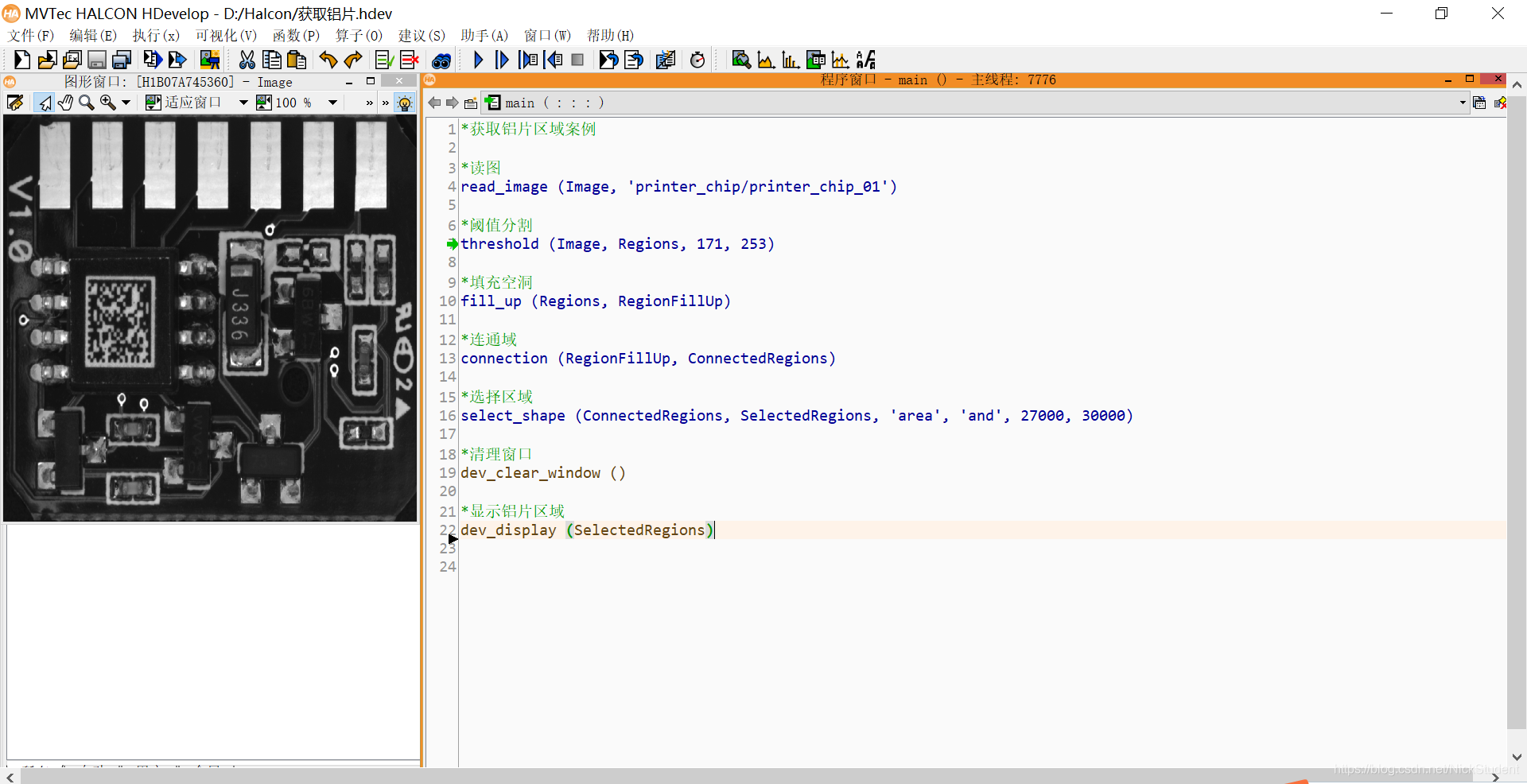Click the Find binoculars icon
1527x784 pixels.
[441, 60]
